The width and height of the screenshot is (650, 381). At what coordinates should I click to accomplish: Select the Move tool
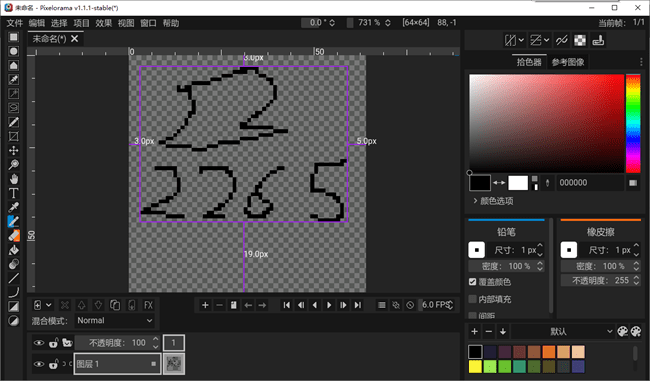[x=13, y=150]
